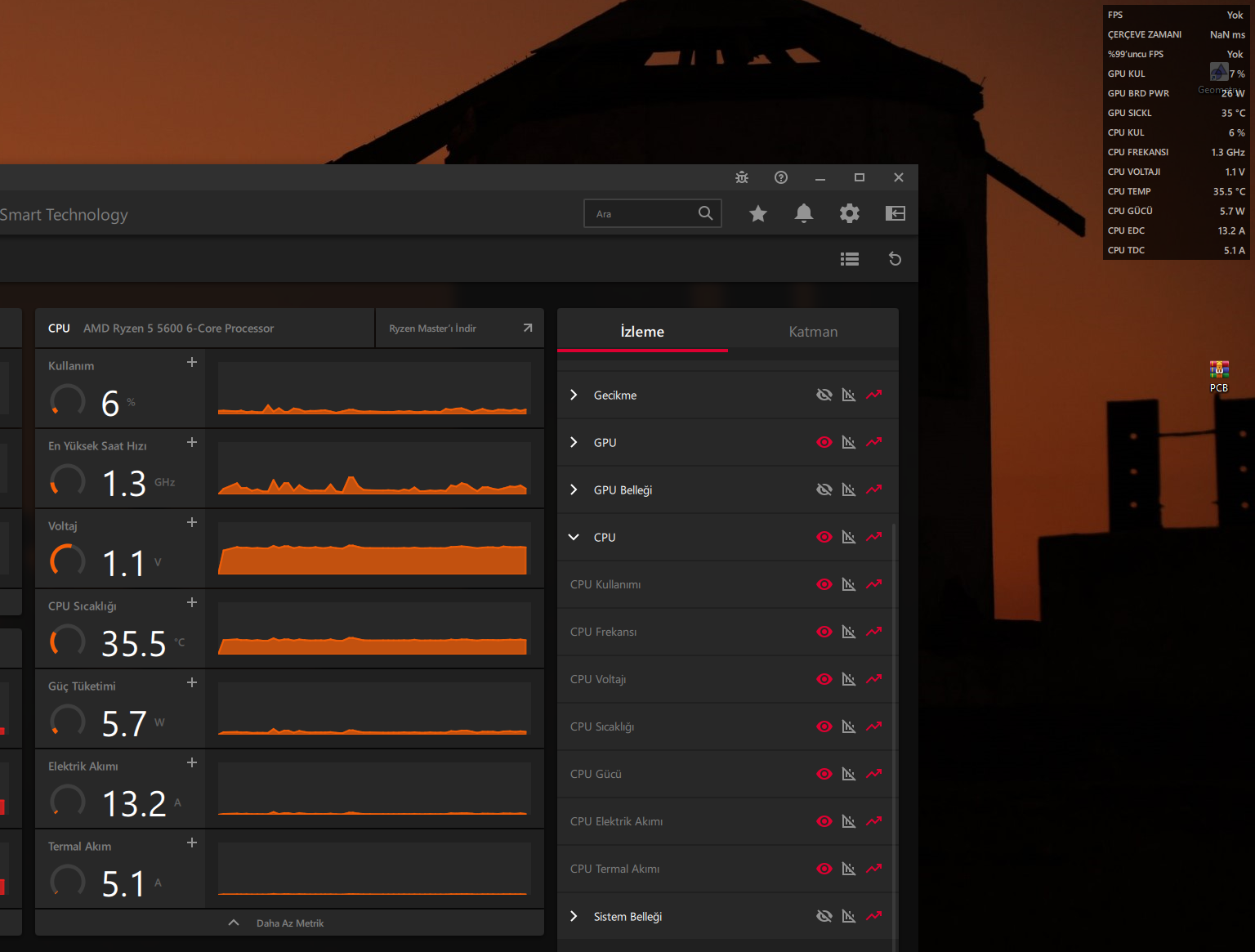The width and height of the screenshot is (1255, 952).
Task: Toggle graph icon for GPU row
Action: tap(874, 442)
